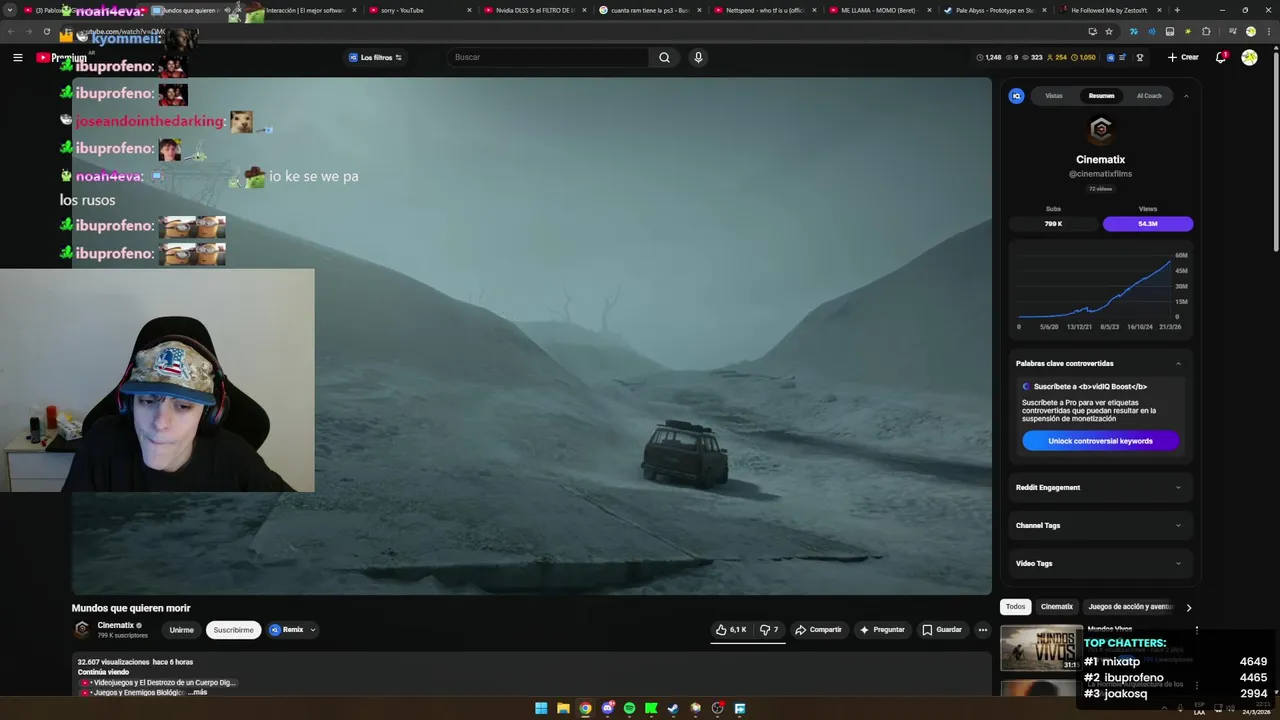Screen dimensions: 1280x720
Task: Select Cinematix recommendation chip
Action: (1056, 607)
